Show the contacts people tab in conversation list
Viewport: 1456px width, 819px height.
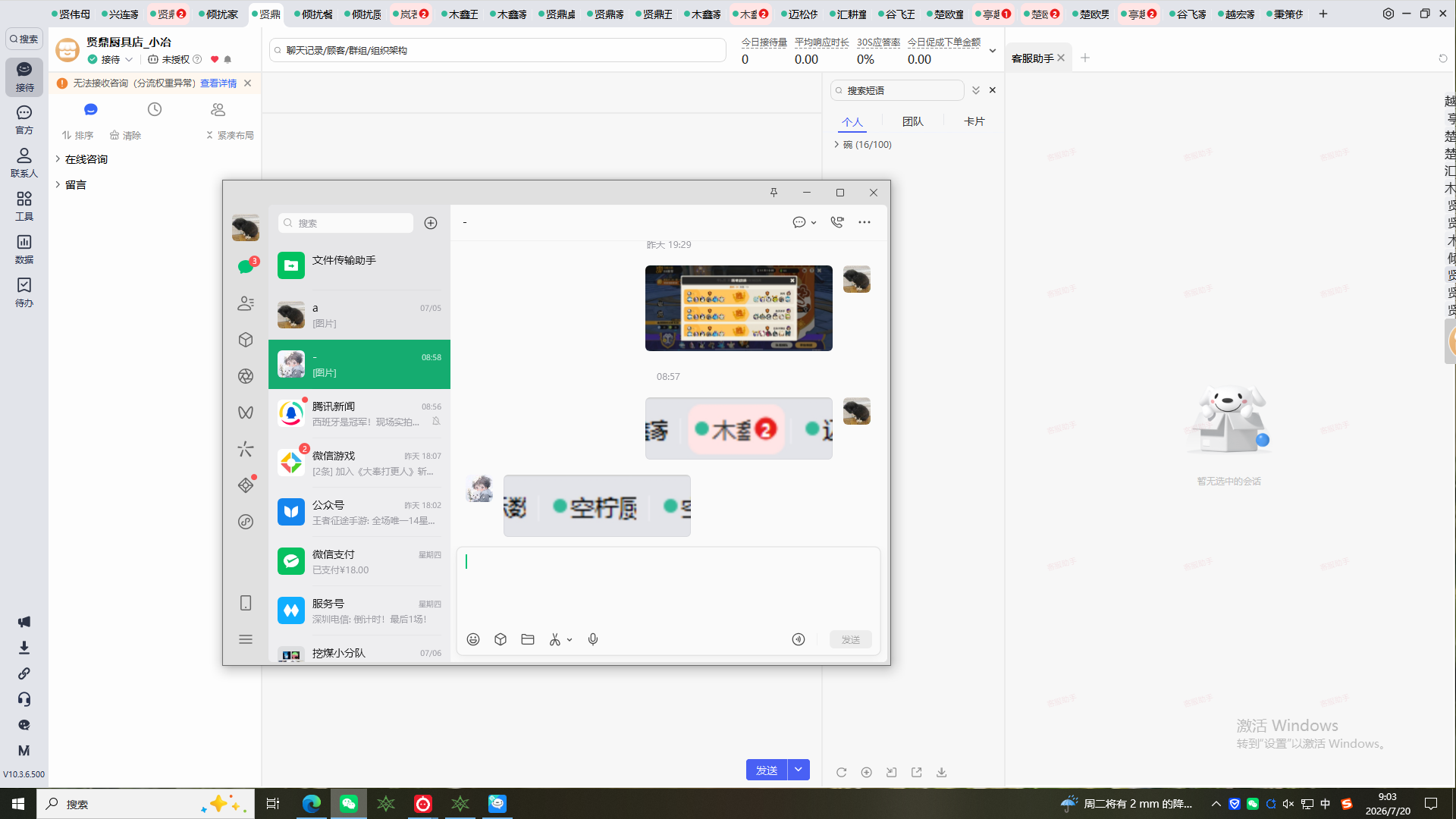tap(218, 109)
